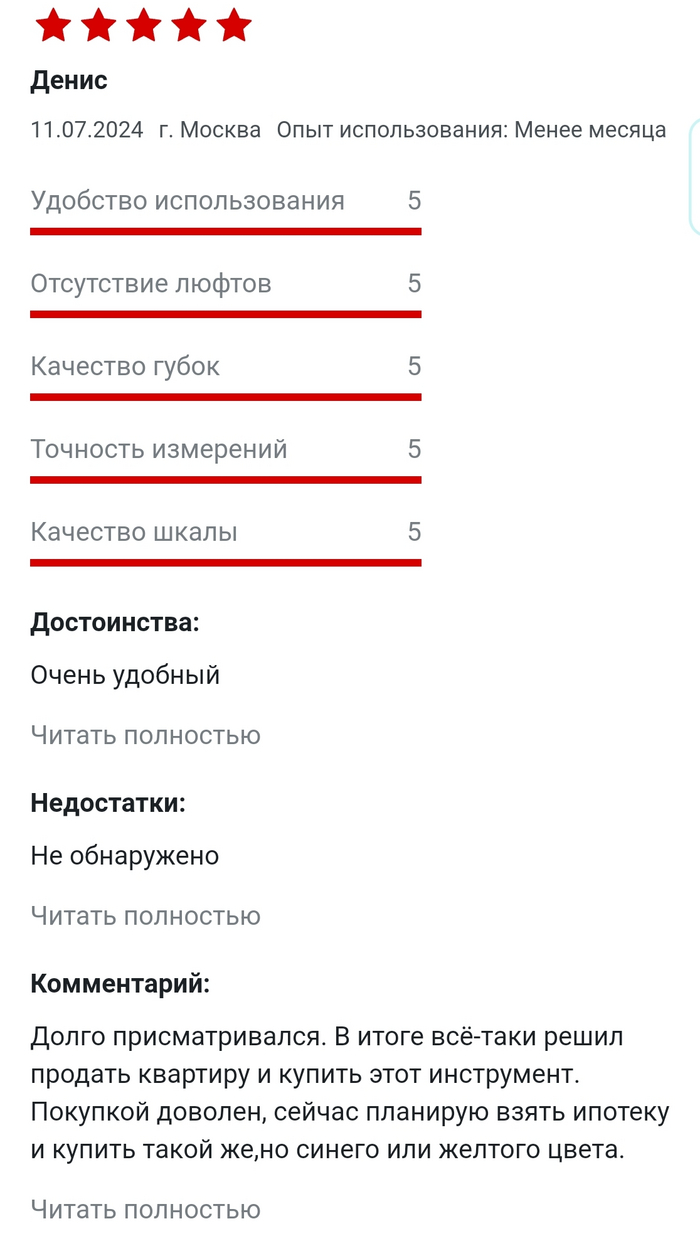Image resolution: width=700 pixels, height=1236 pixels.
Task: Click the red bar under "Отсутствие люфтов"
Action: click(x=225, y=314)
